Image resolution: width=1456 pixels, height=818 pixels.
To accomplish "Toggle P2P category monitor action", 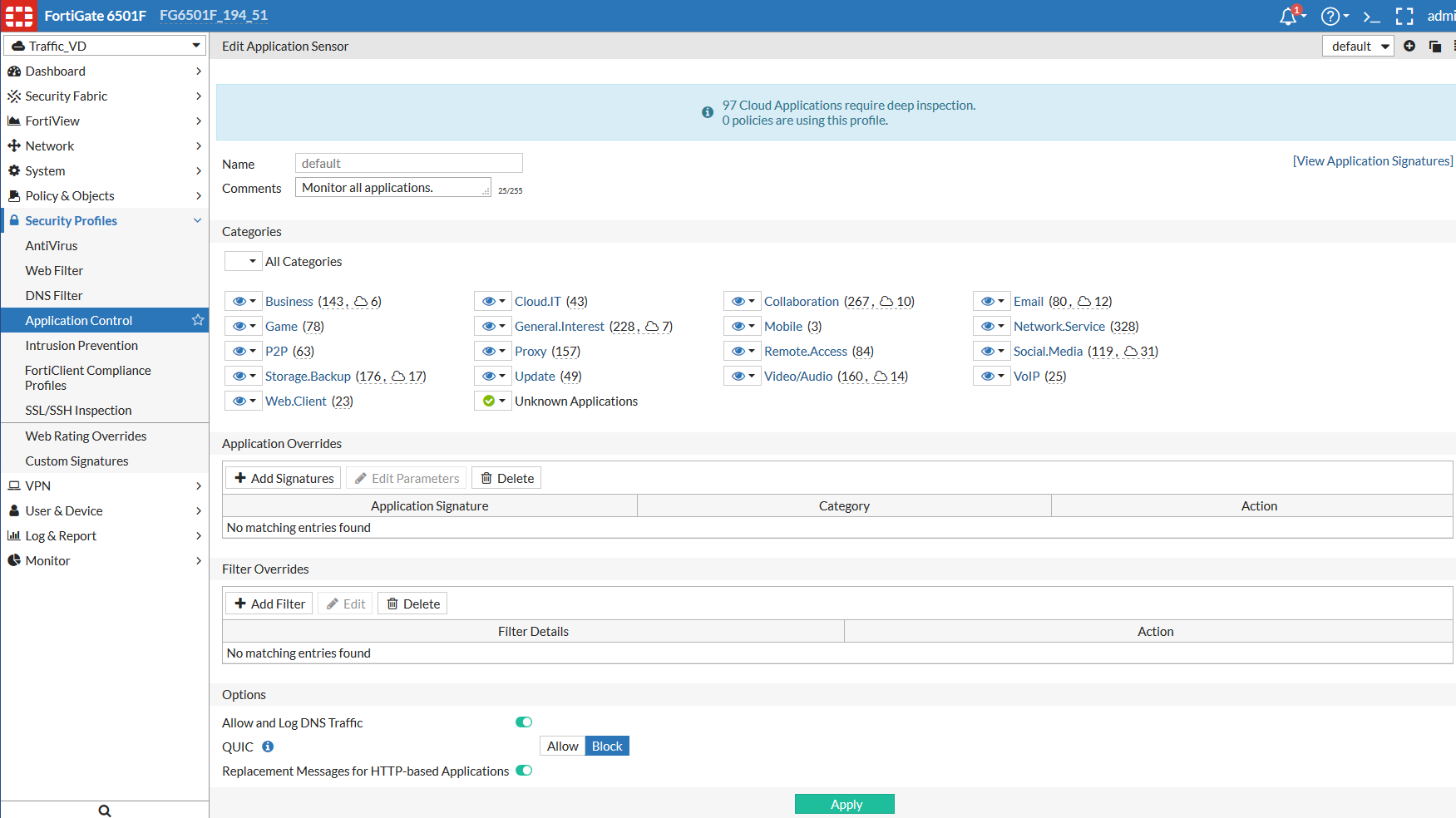I will click(x=244, y=351).
